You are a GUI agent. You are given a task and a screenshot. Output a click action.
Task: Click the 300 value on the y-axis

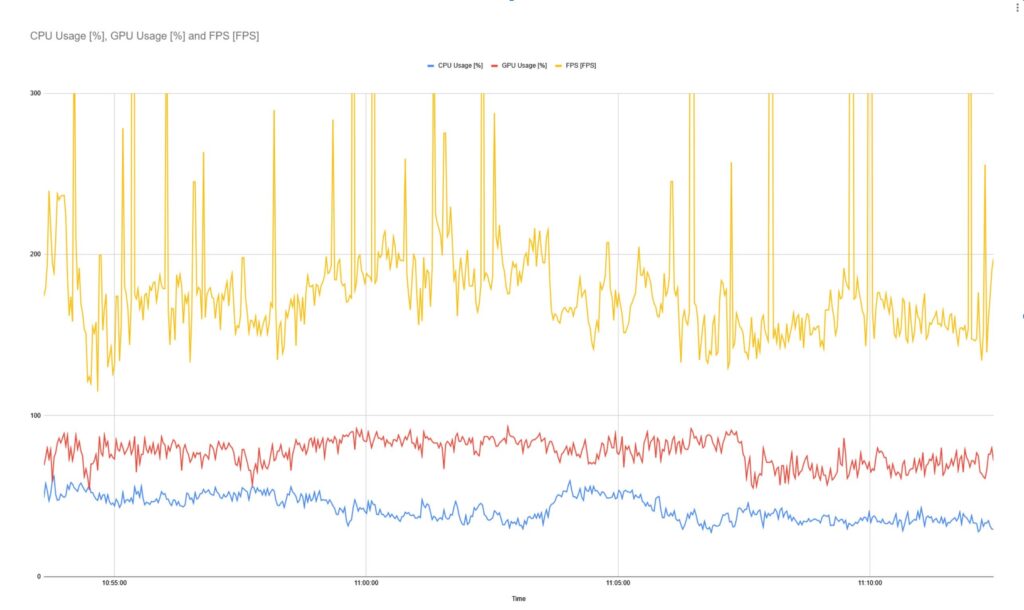tap(35, 91)
